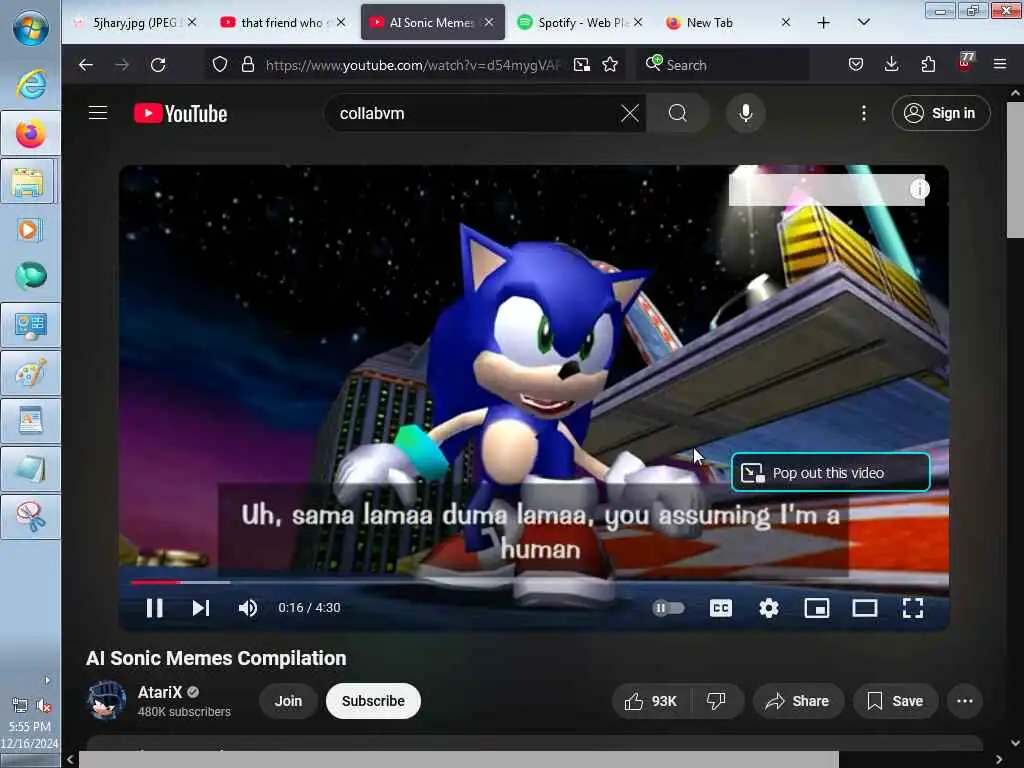Open a new browser tab

point(824,23)
